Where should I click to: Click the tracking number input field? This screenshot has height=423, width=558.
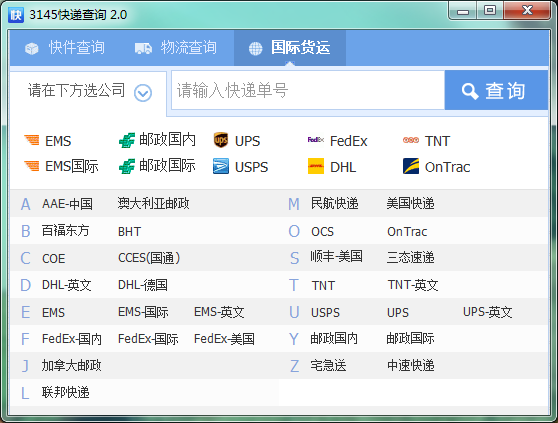click(x=308, y=90)
